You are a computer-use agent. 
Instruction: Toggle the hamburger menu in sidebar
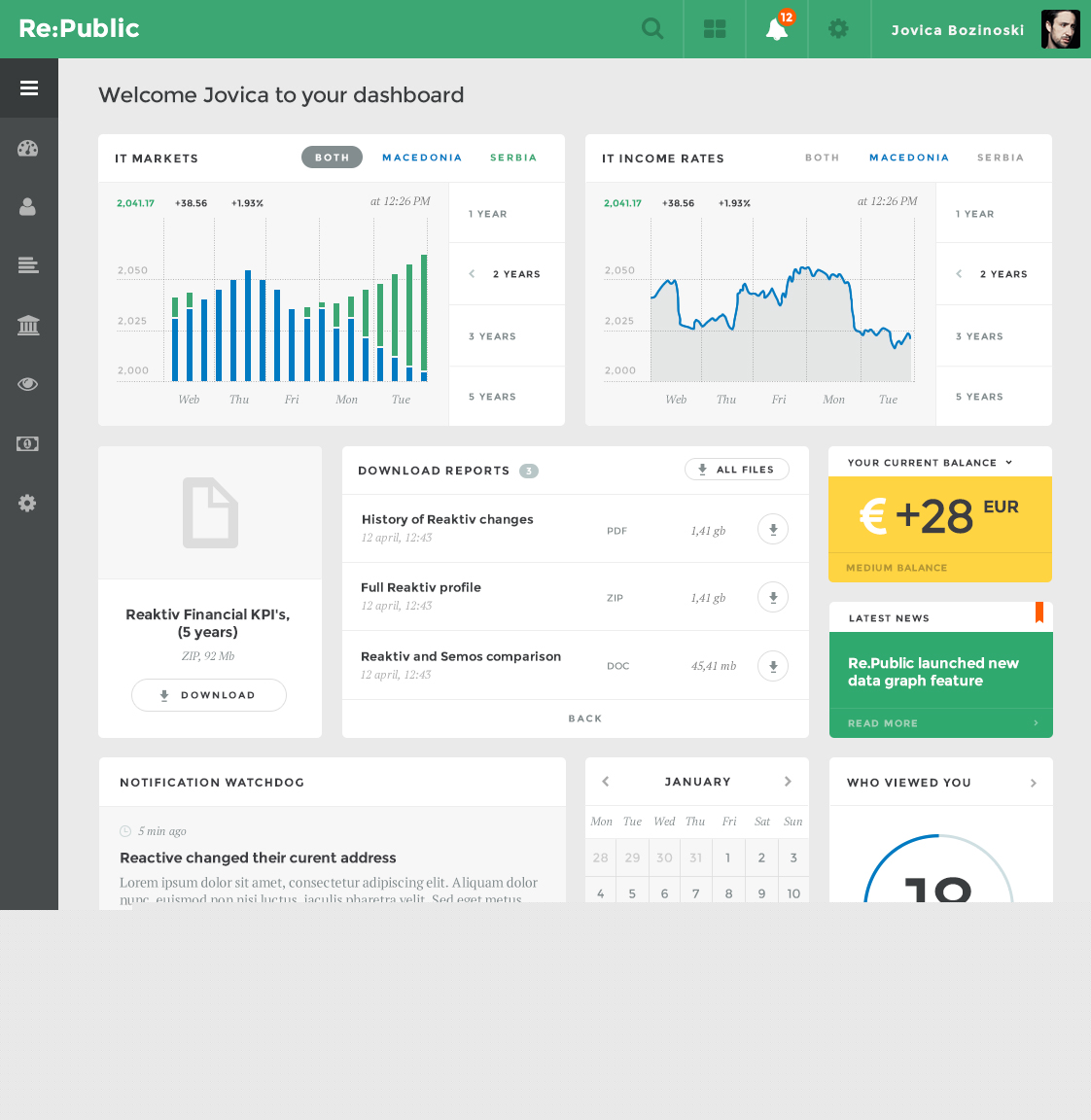point(29,88)
